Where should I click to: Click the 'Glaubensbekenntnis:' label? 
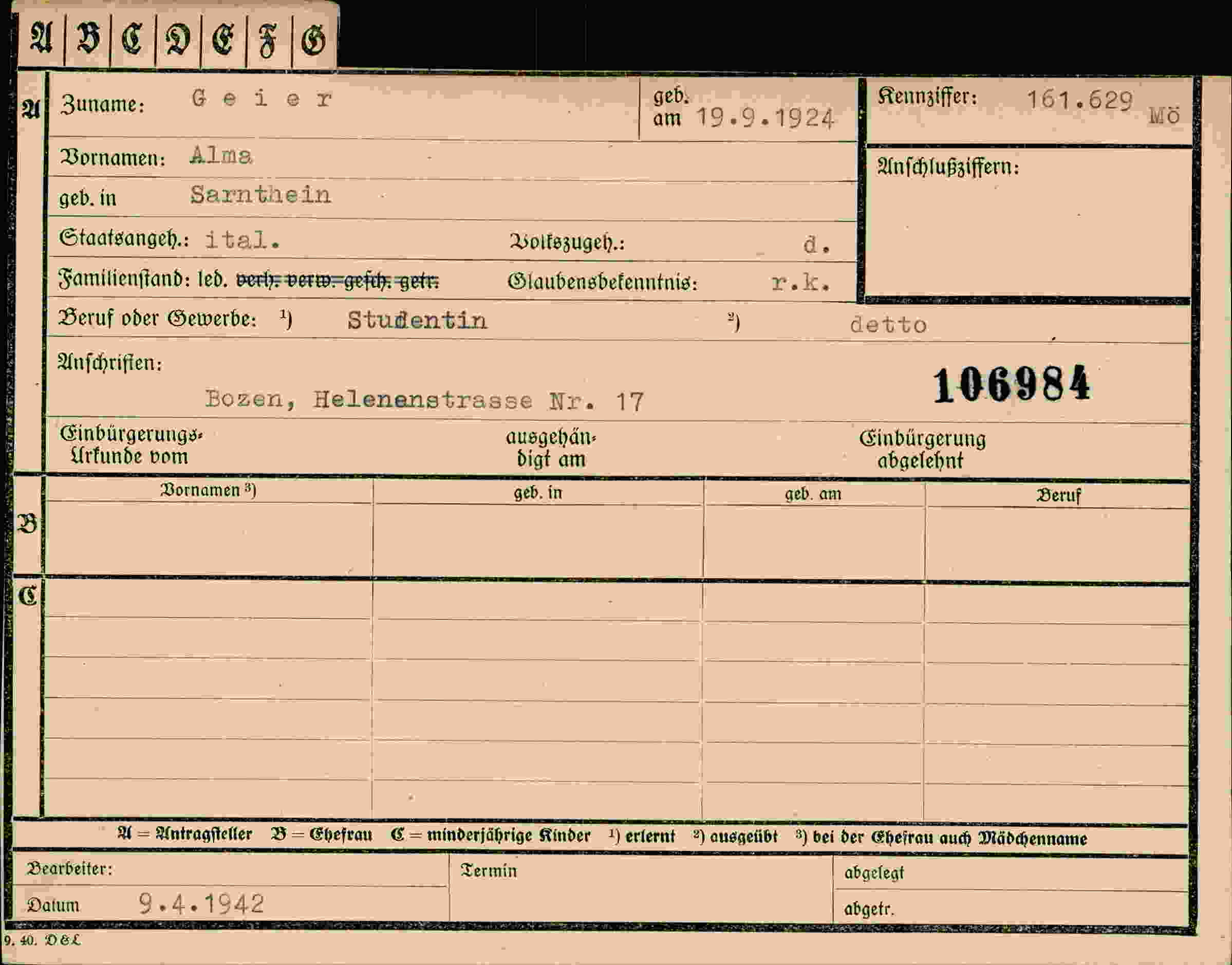click(x=603, y=282)
